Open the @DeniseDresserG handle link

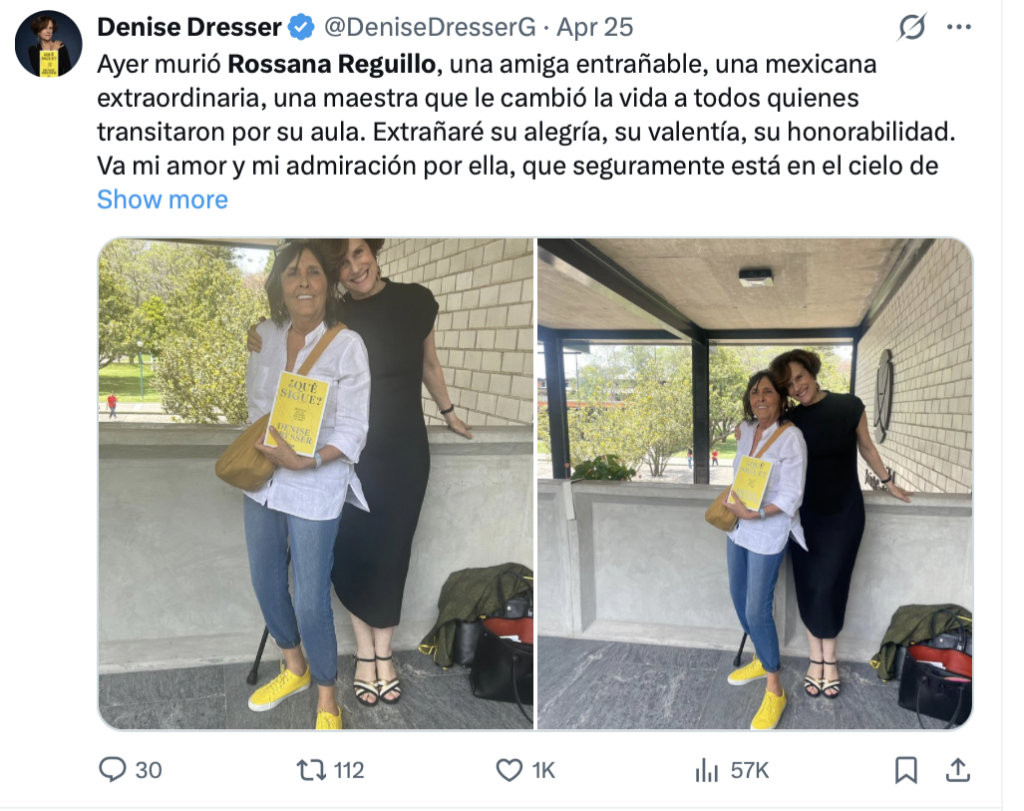point(430,27)
